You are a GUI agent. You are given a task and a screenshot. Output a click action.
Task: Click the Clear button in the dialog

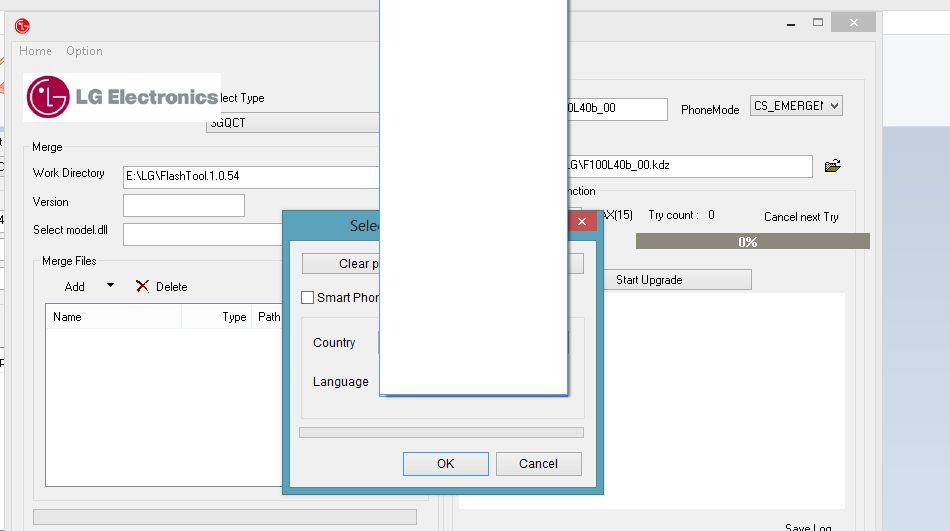[340, 264]
